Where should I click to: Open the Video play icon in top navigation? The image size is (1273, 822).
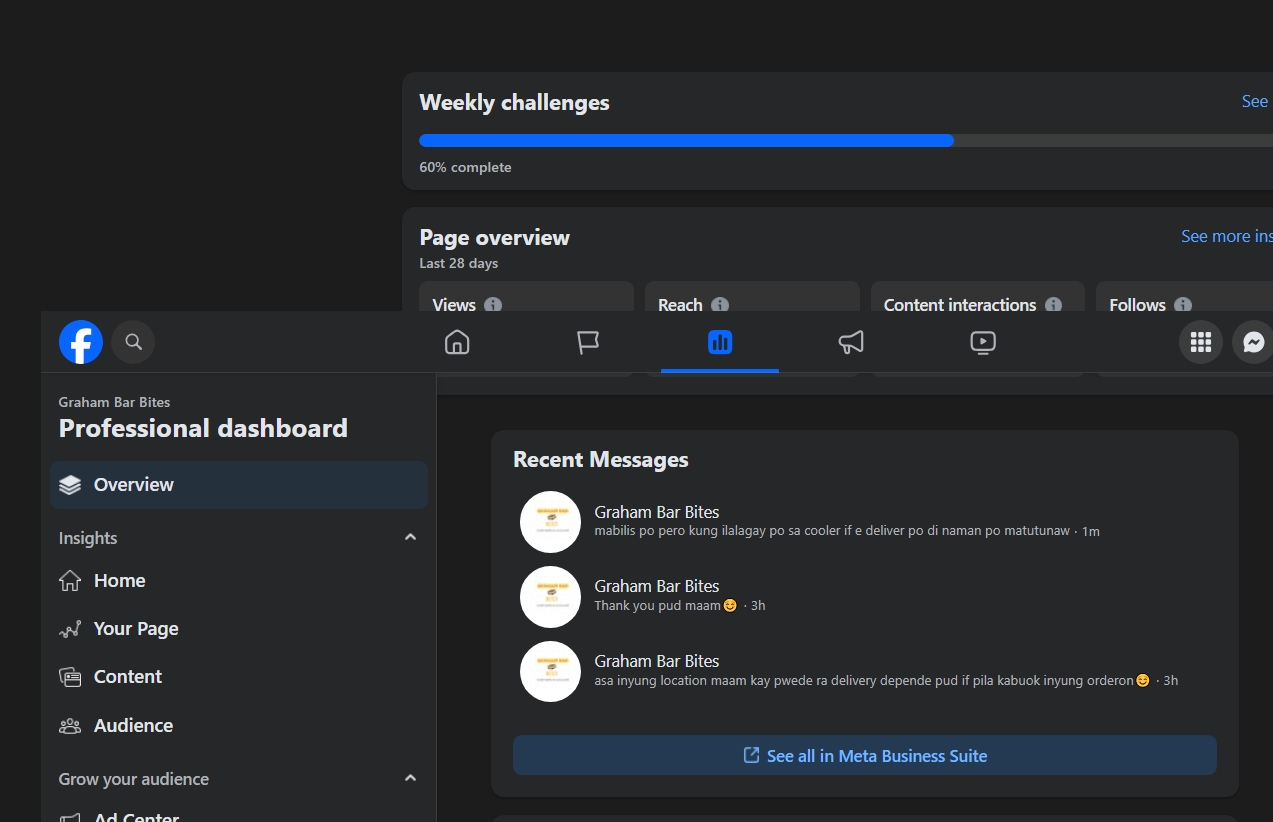[x=983, y=342]
